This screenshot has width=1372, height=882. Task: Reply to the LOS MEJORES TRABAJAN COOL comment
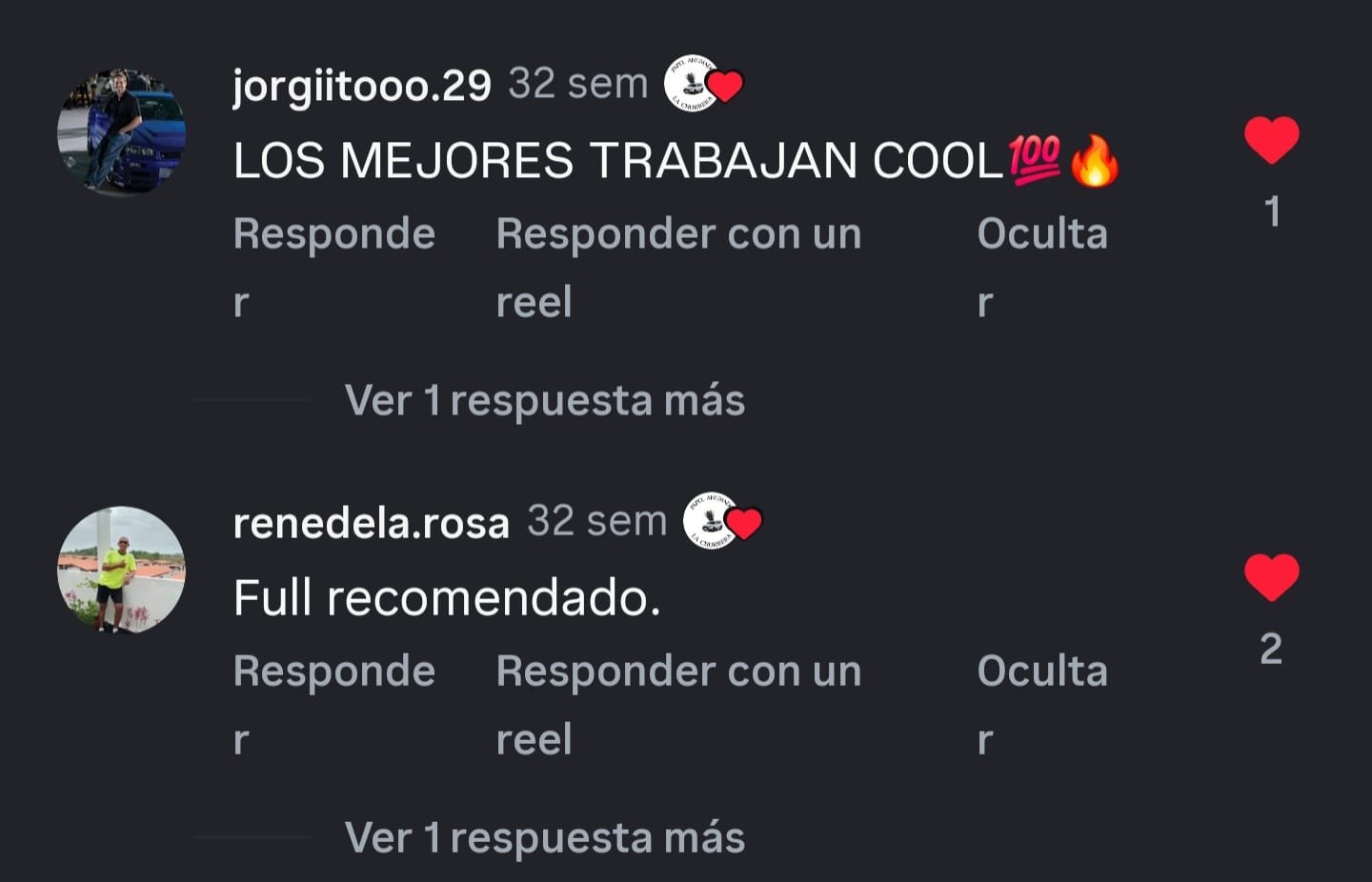[334, 267]
